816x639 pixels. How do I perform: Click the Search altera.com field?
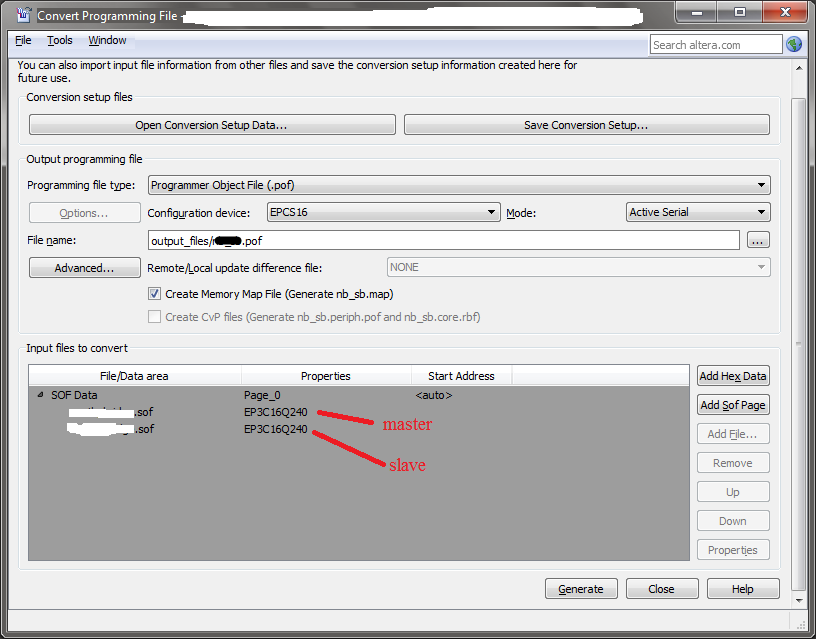pos(716,45)
